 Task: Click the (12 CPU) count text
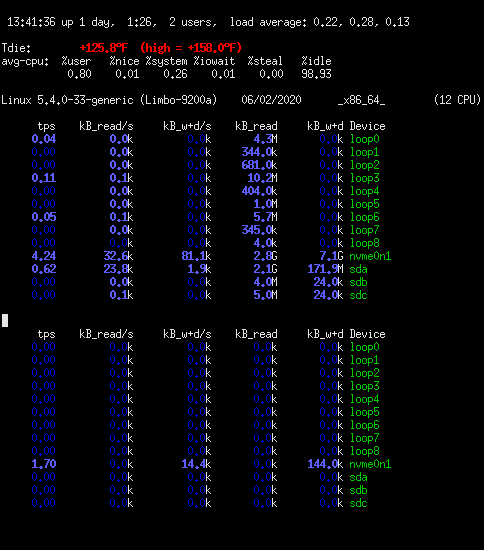pyautogui.click(x=457, y=100)
